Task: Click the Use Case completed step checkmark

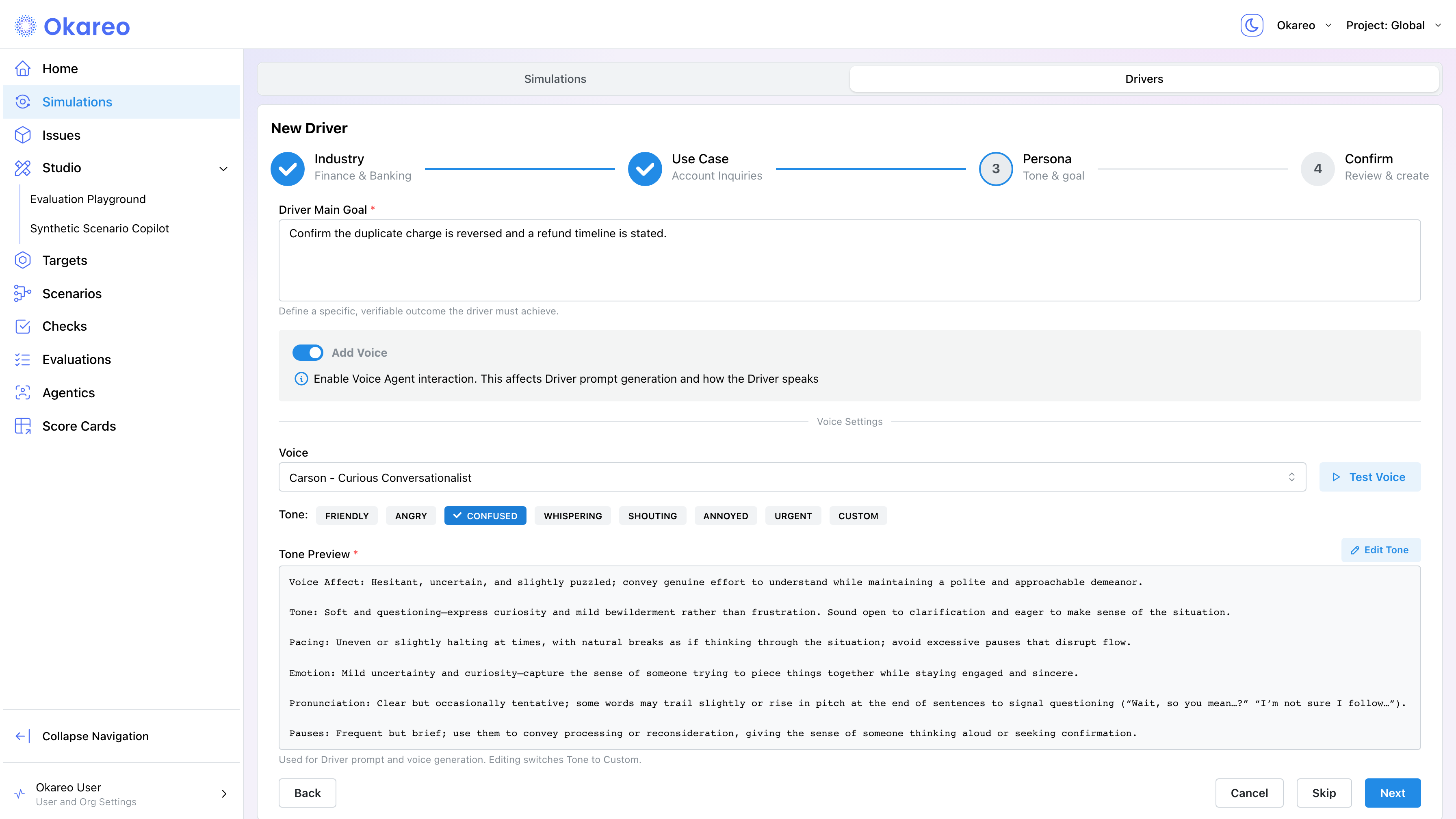Action: coord(645,169)
